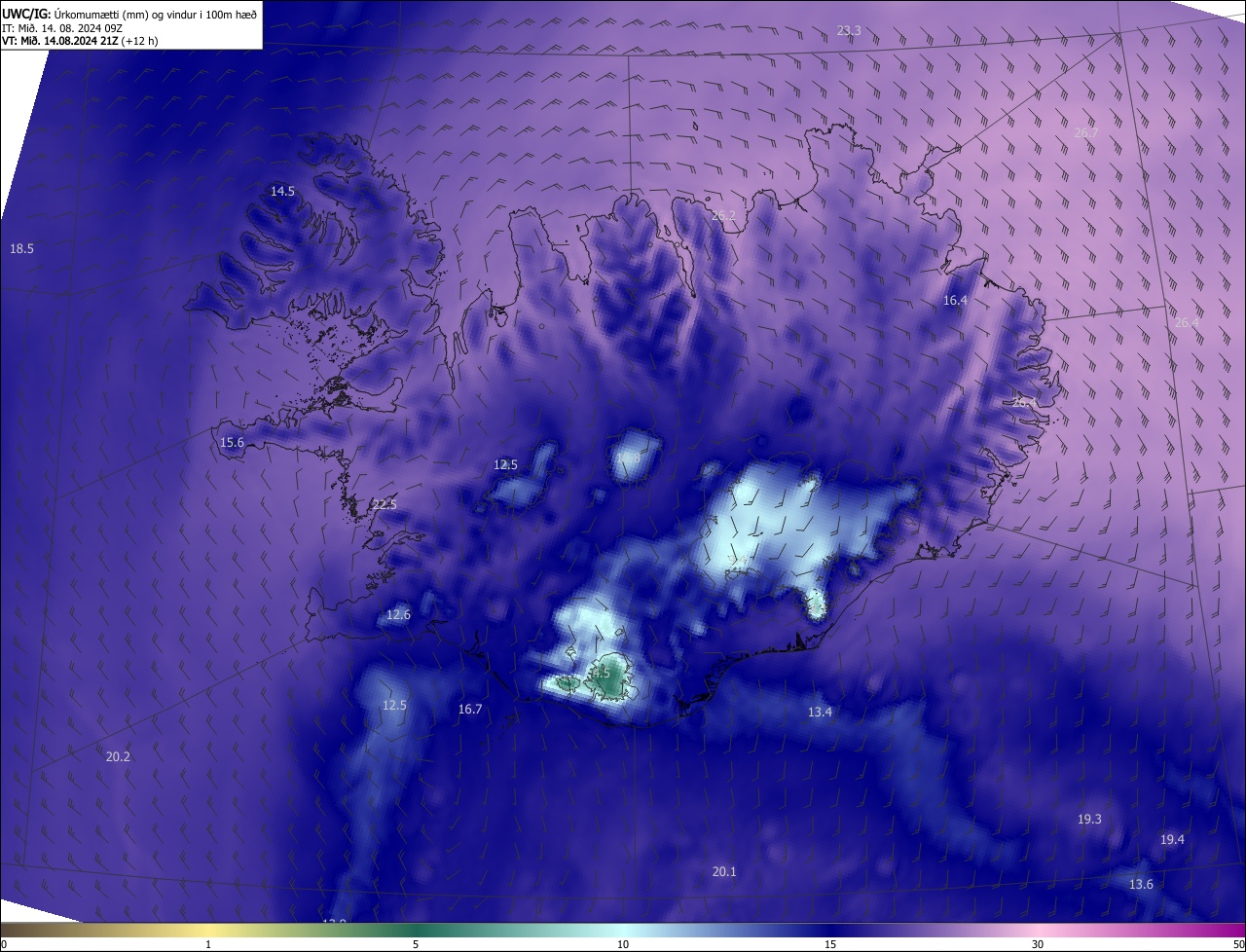The width and height of the screenshot is (1246, 952).
Task: Click the color scale tick labeled 5
Action: pos(416,945)
